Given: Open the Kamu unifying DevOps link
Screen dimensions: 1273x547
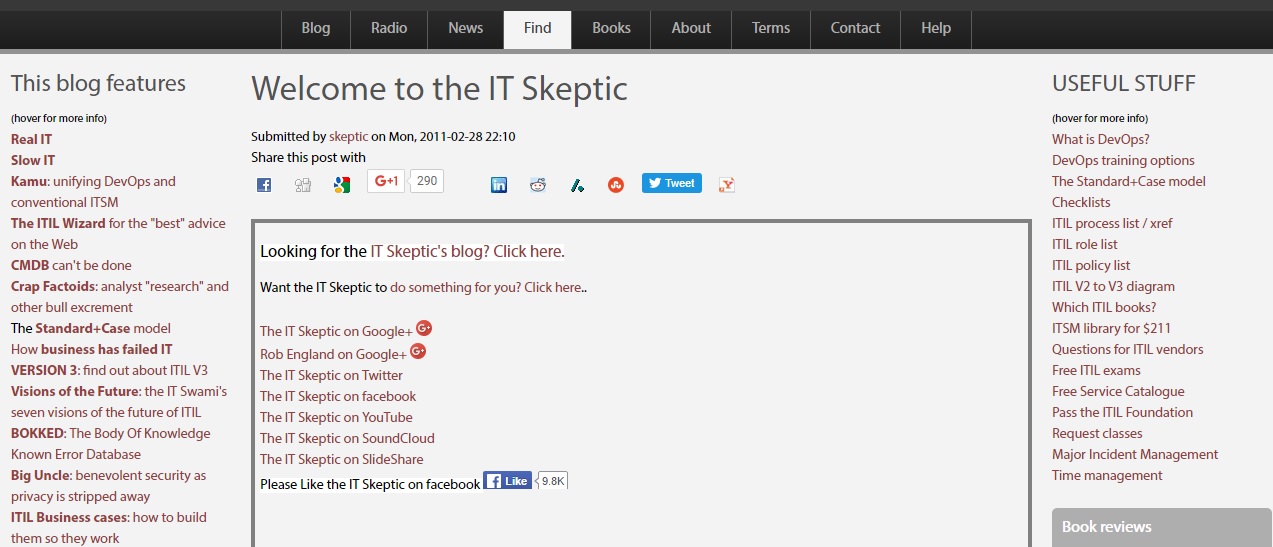Looking at the screenshot, I should [93, 191].
